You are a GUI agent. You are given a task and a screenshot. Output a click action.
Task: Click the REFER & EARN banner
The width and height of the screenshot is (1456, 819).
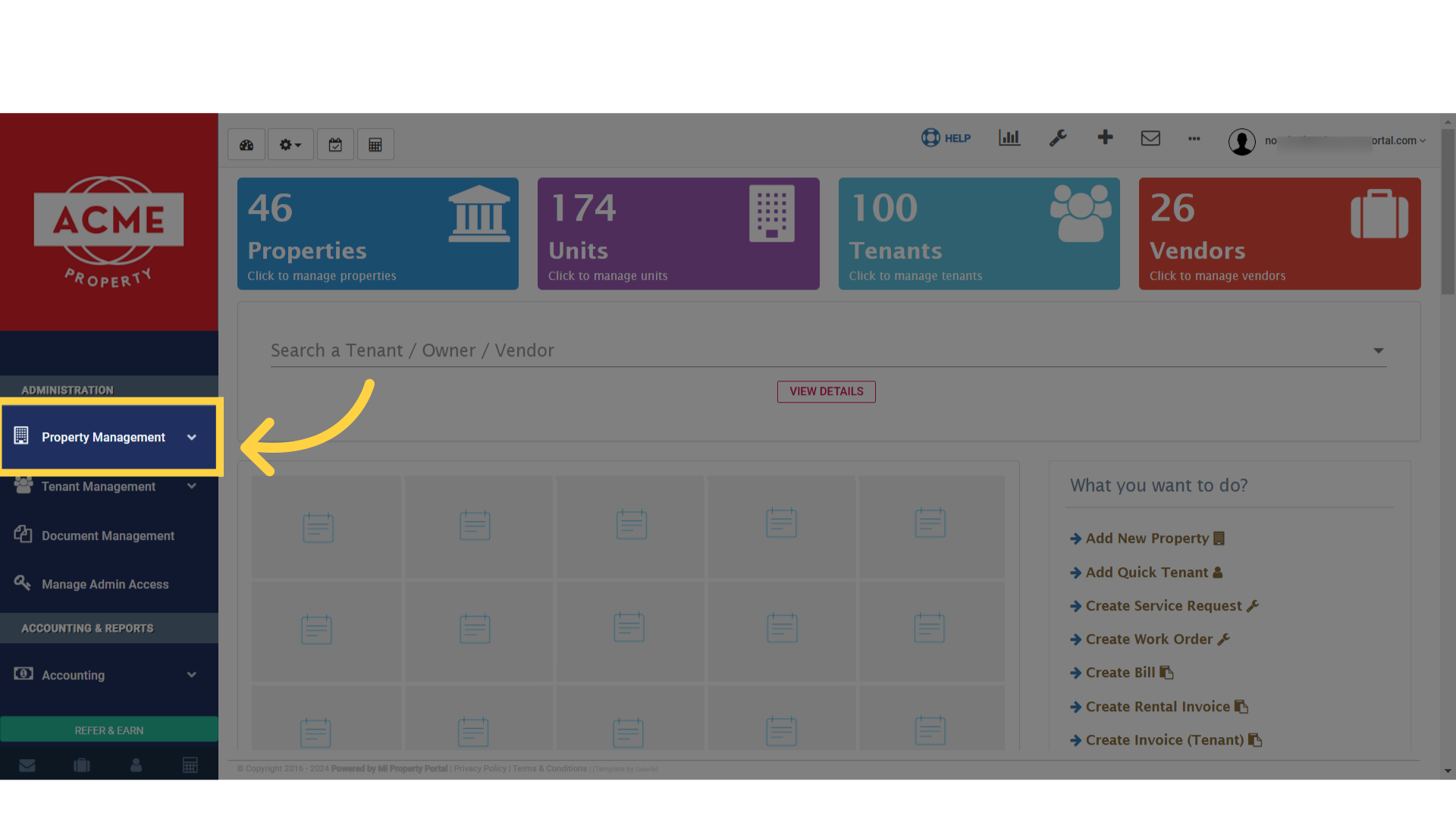[x=109, y=730]
